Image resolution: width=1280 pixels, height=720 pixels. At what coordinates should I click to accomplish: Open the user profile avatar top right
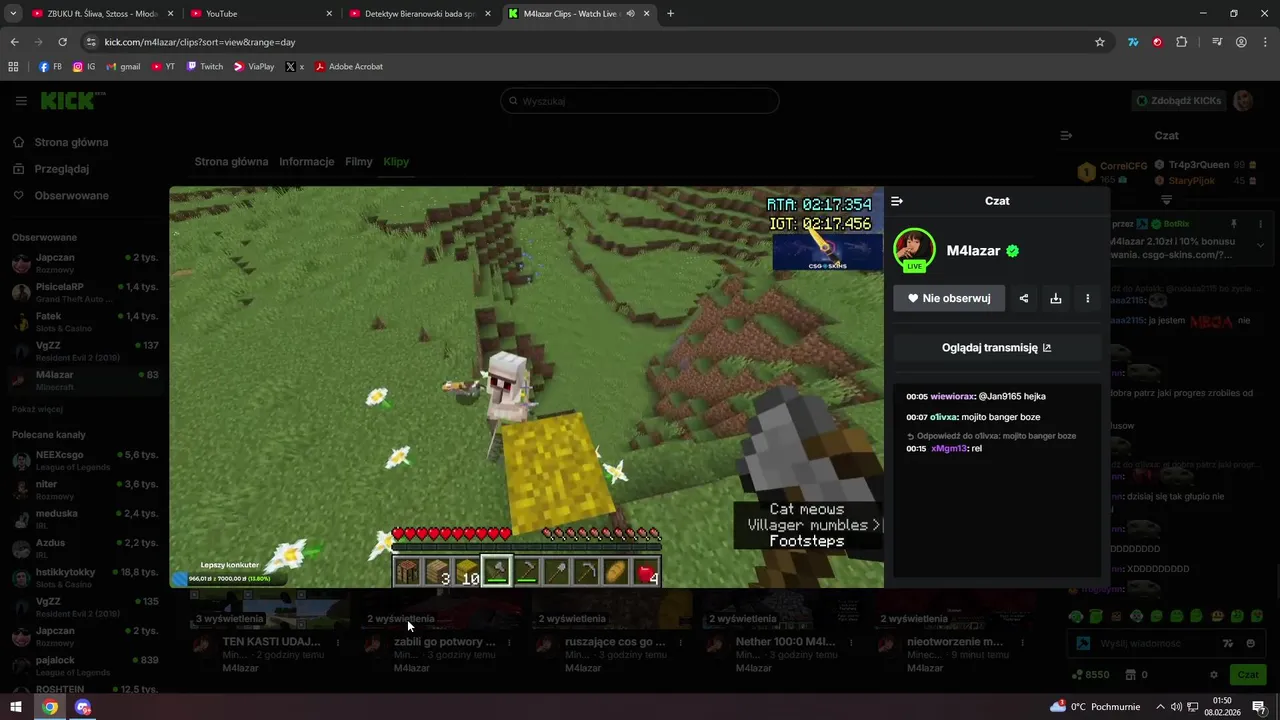point(1243,101)
